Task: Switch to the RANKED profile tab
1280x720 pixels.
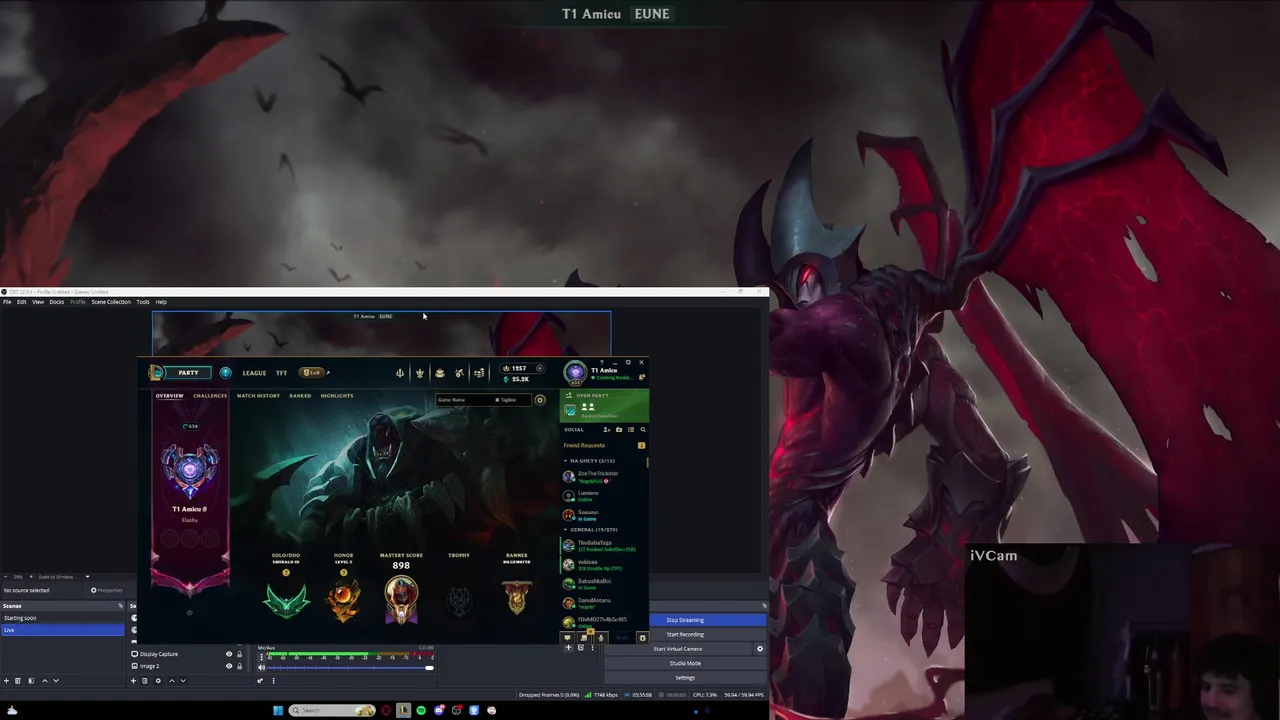Action: coord(300,396)
